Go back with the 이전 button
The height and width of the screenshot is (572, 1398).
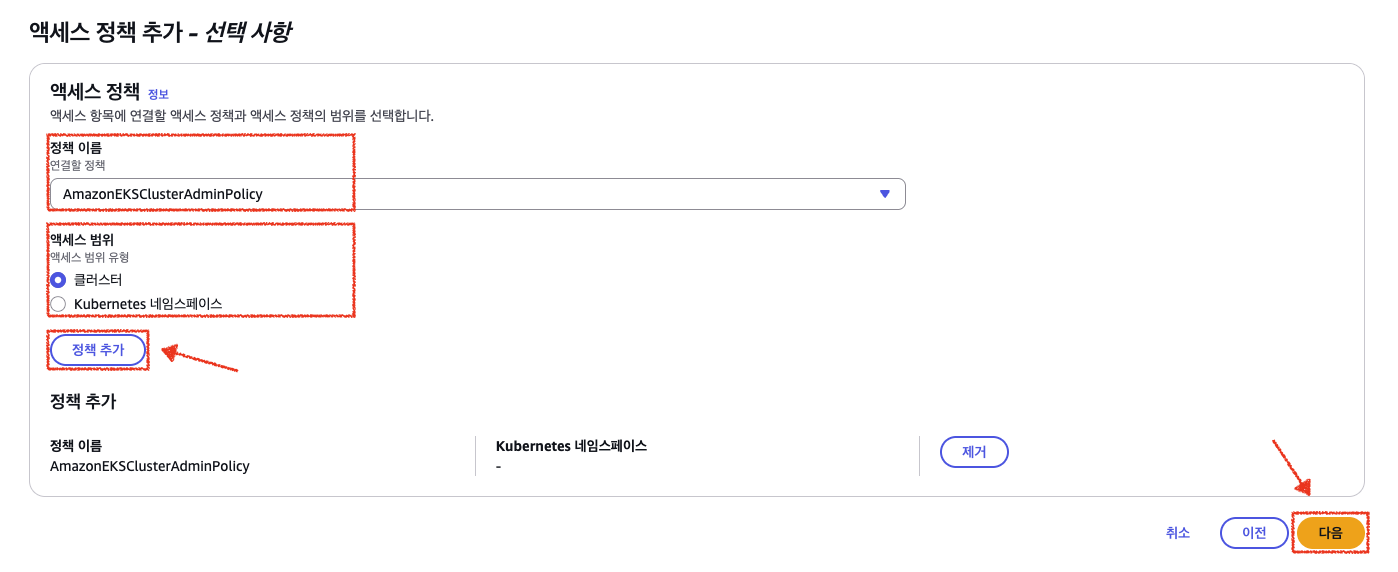pos(1253,533)
